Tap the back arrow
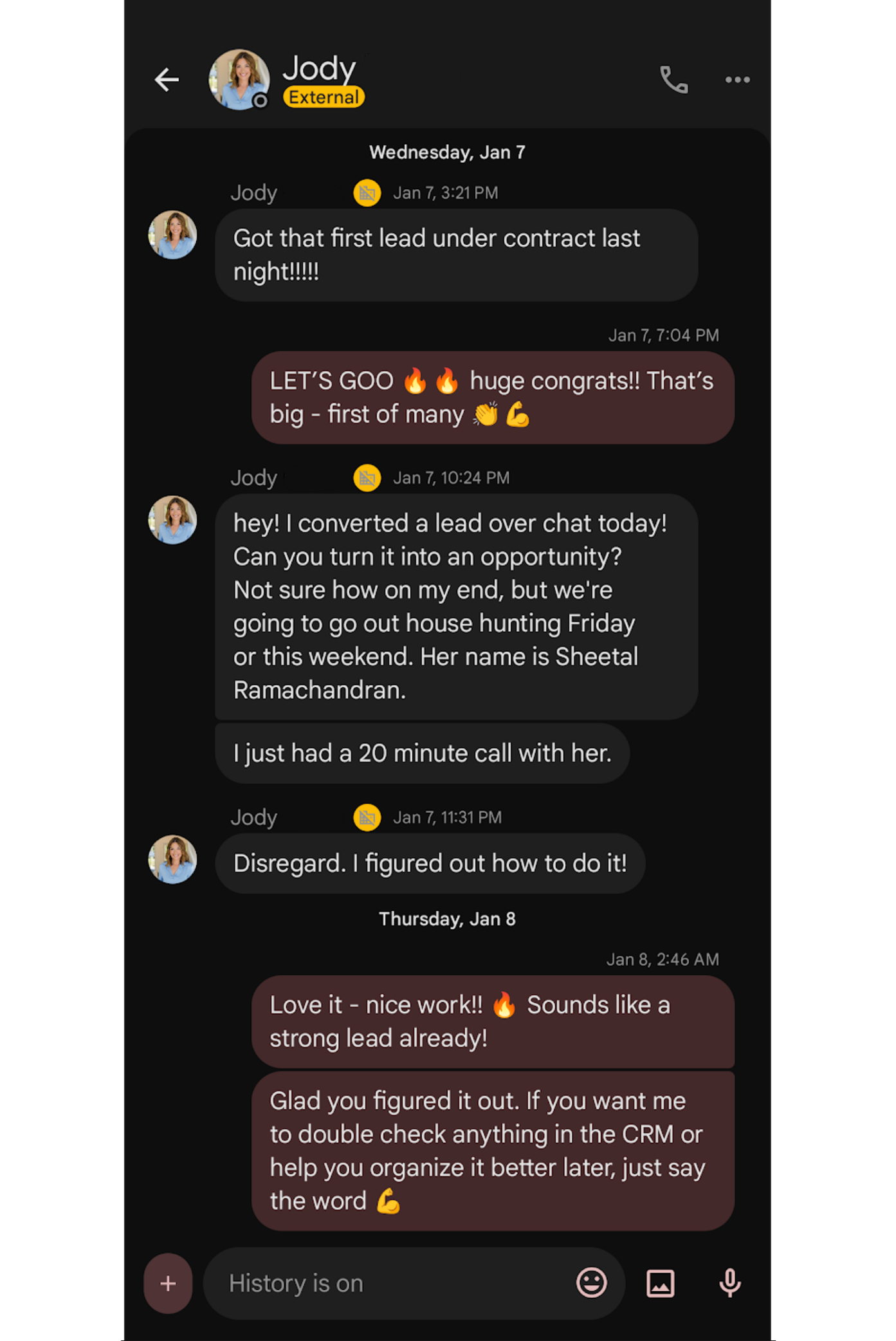 (x=167, y=80)
